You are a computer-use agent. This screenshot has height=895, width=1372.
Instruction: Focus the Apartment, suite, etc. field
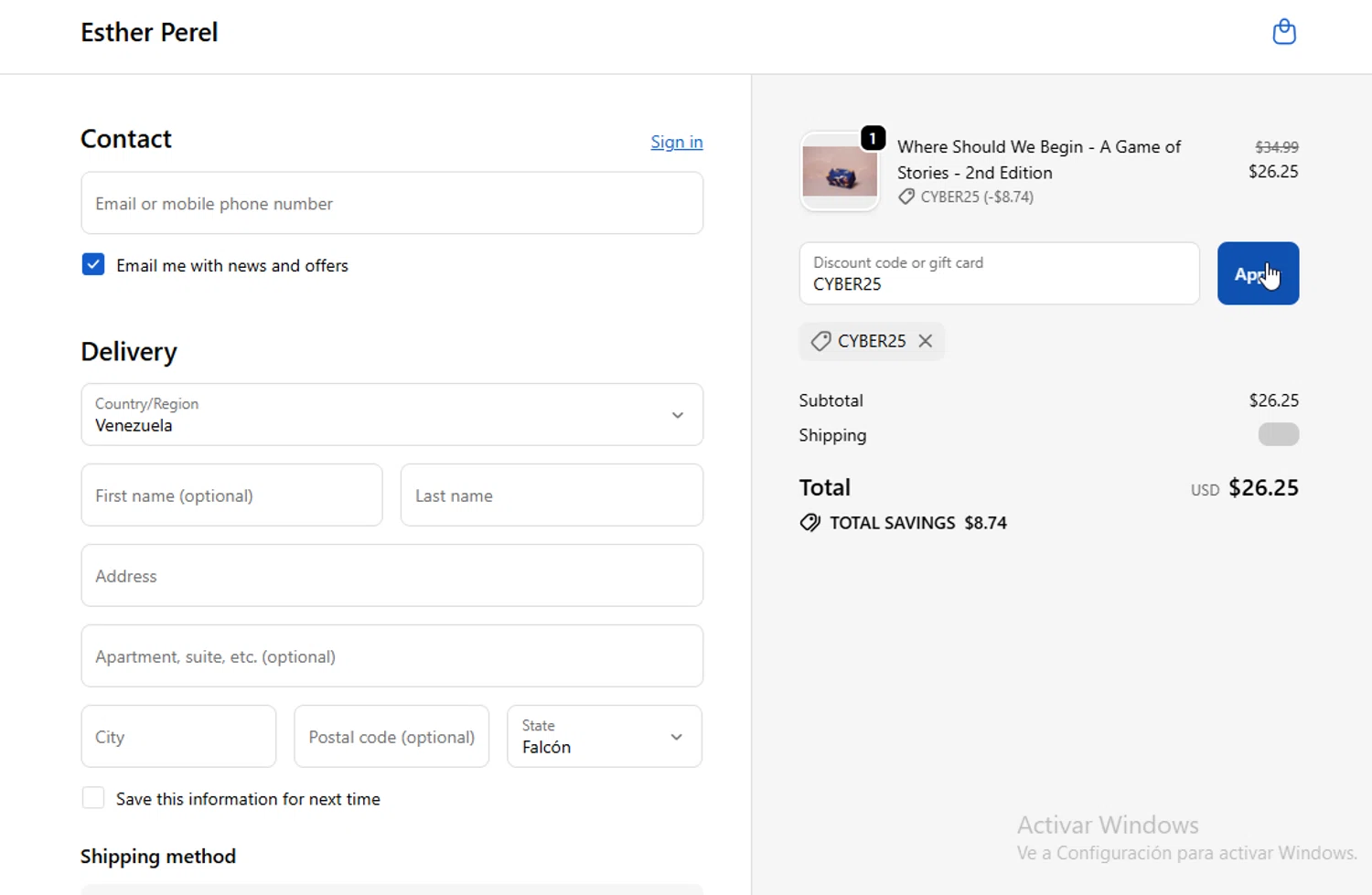[x=391, y=656]
